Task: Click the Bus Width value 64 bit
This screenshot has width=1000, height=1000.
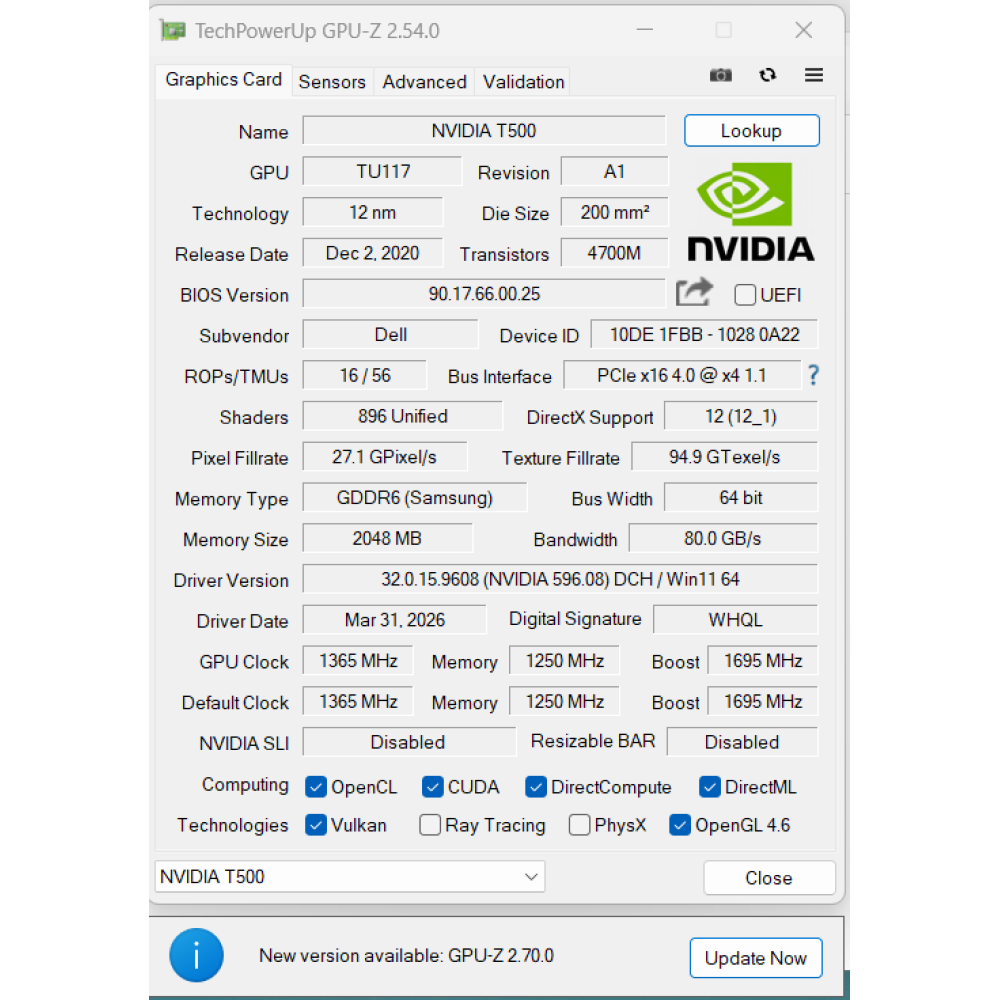Action: point(740,498)
